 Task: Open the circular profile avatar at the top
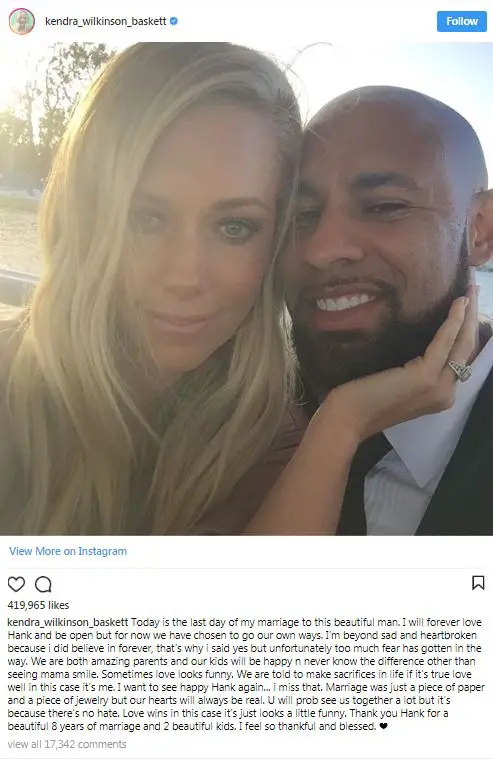pos(21,21)
